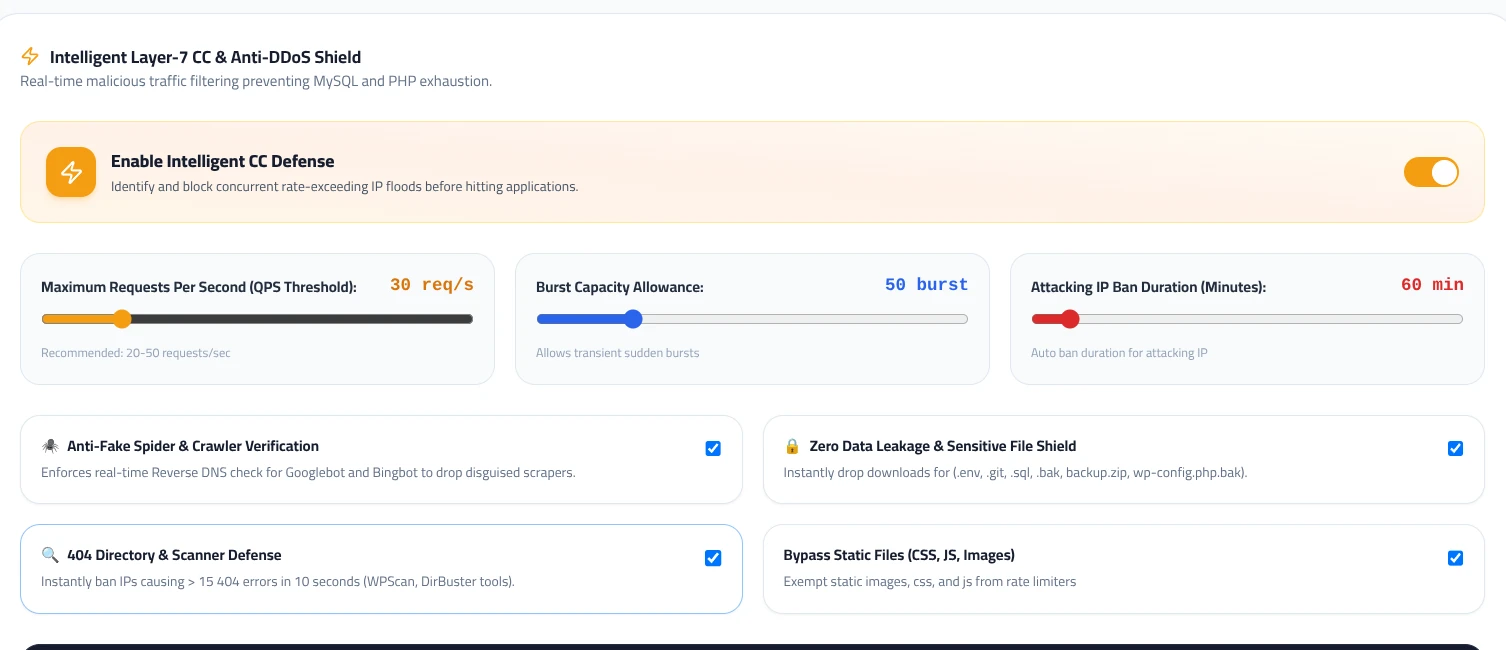
Task: Click "Allows transient sudden bursts" hint
Action: pos(618,353)
